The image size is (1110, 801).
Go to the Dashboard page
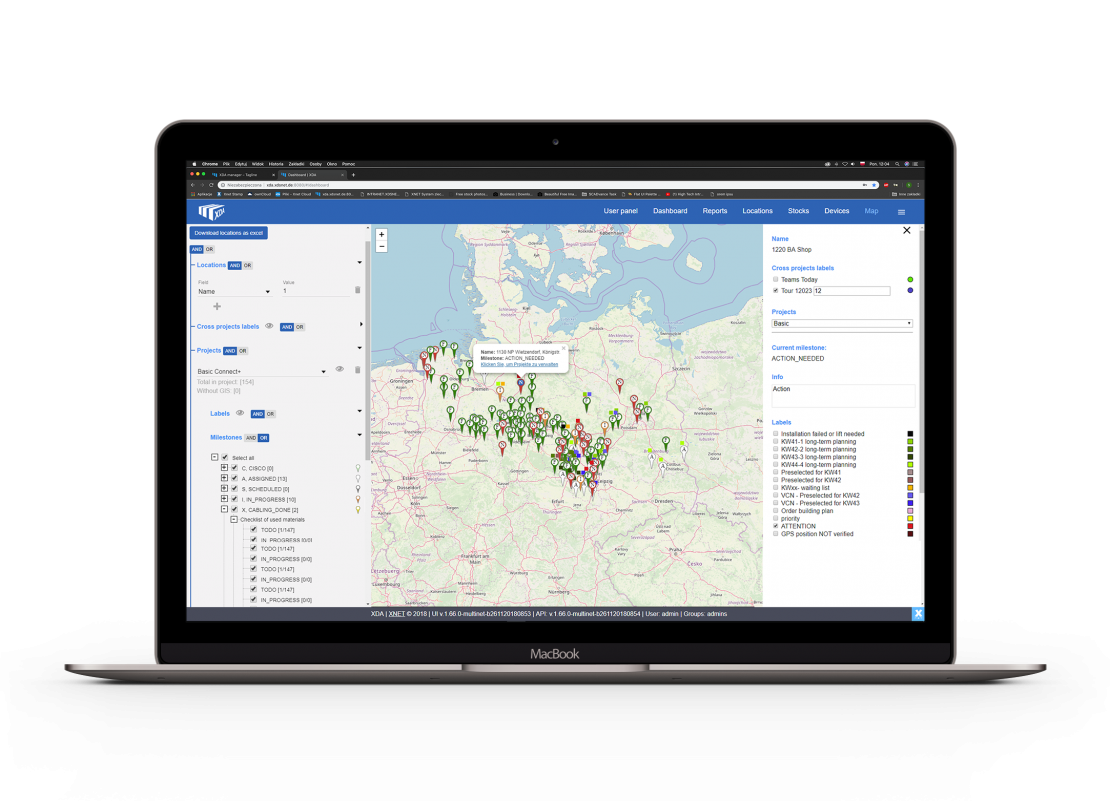pos(670,211)
